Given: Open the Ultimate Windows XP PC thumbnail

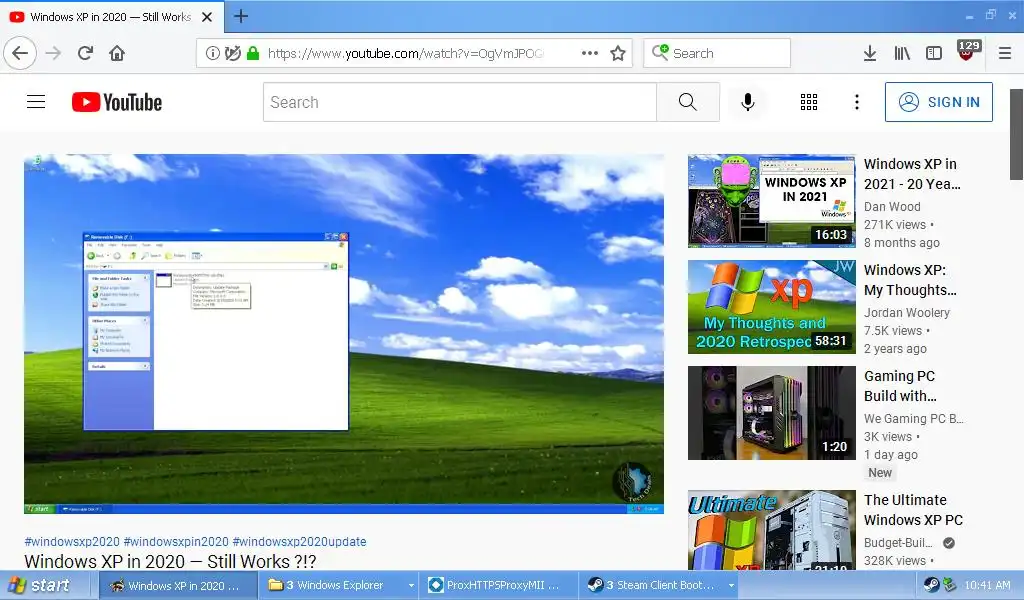Looking at the screenshot, I should pos(771,529).
